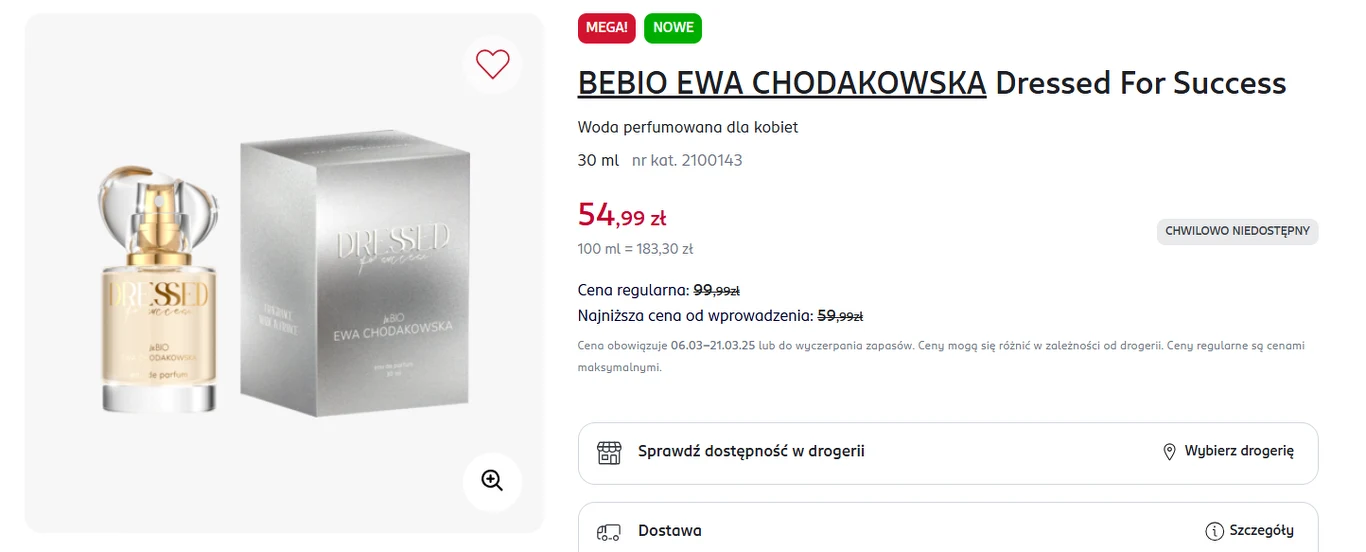Click the 54,99 zł promotional price
Viewport: 1366px width, 552px height.
[622, 215]
